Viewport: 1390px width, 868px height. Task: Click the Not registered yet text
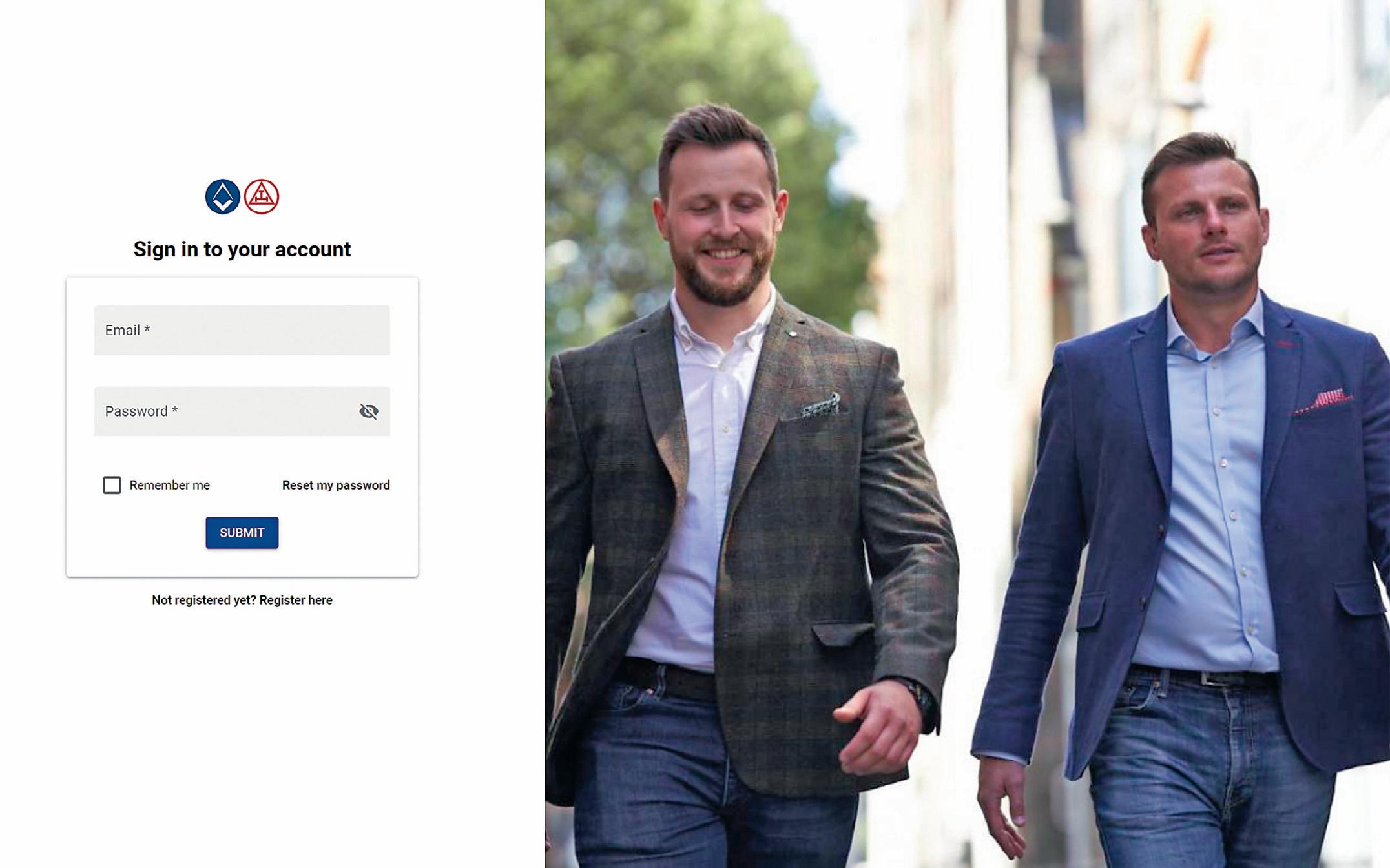coord(204,600)
